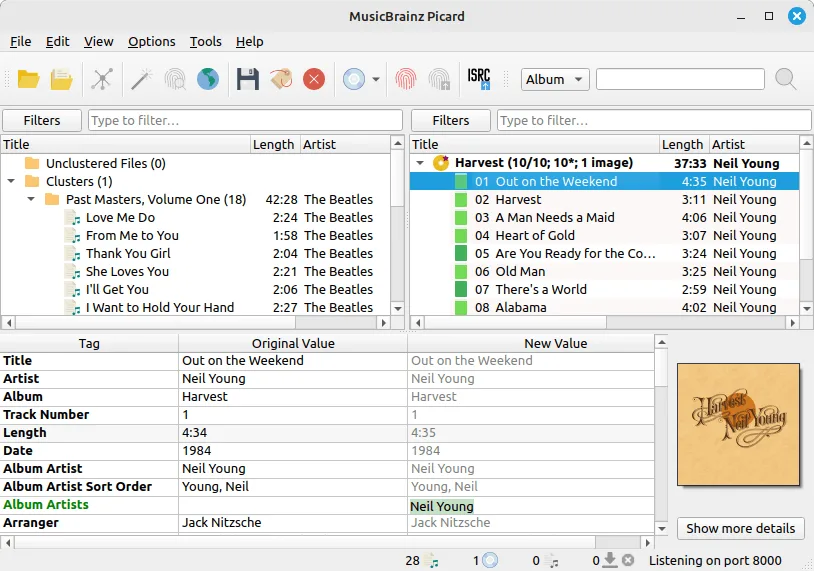Click the right pane filter text field

654,120
